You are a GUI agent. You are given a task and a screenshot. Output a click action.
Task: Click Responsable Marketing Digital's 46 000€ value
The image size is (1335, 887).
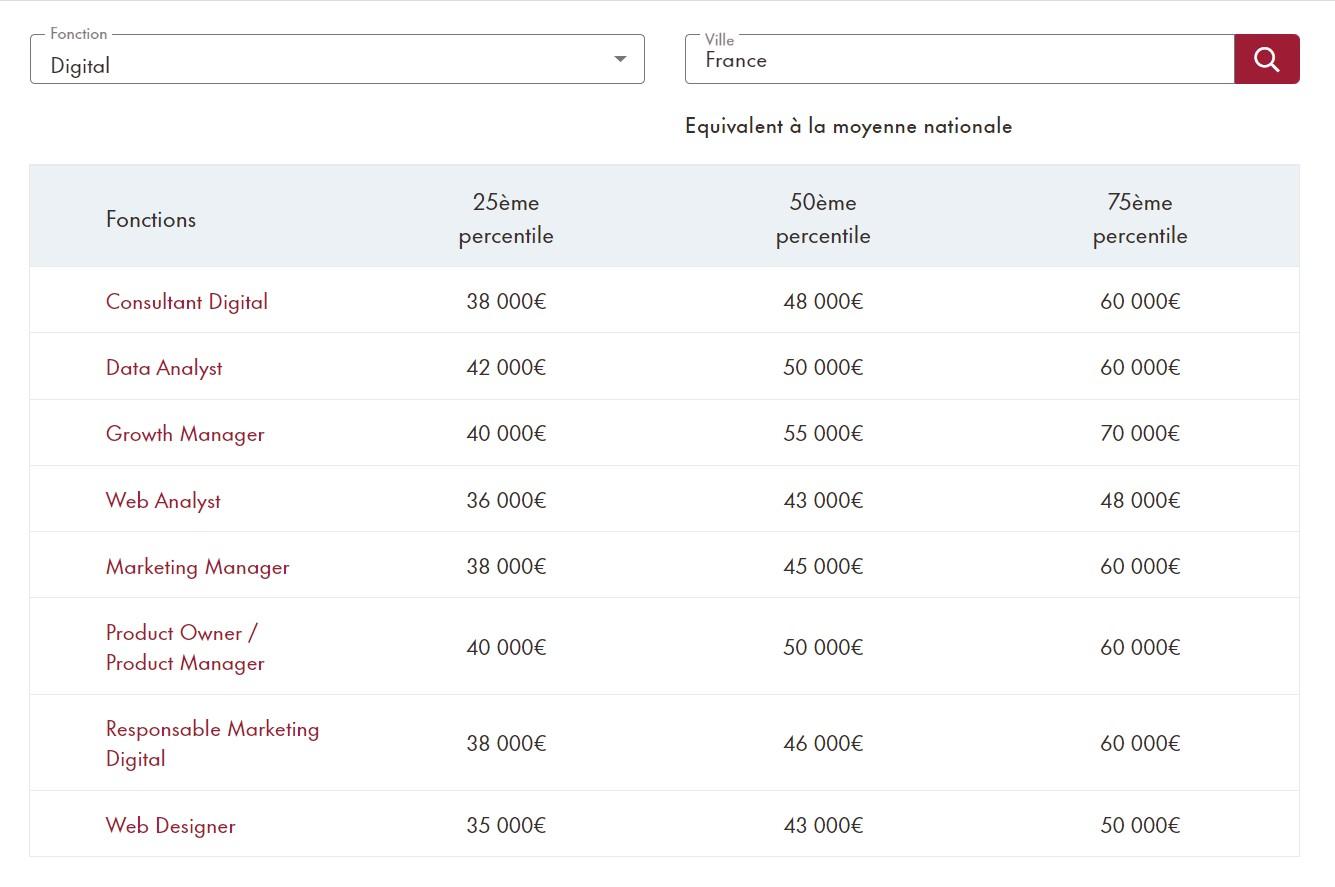point(823,743)
